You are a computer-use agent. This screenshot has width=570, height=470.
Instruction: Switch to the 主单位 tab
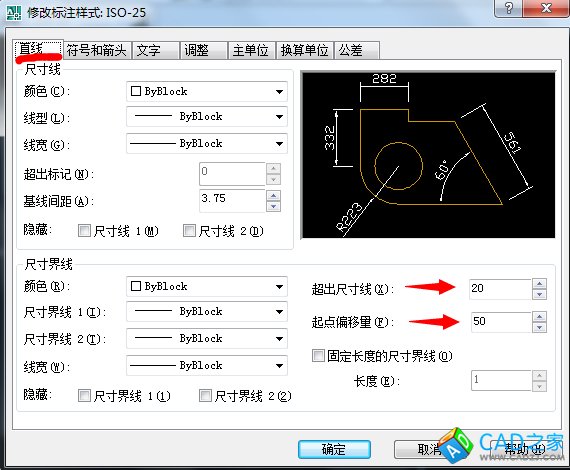[250, 50]
